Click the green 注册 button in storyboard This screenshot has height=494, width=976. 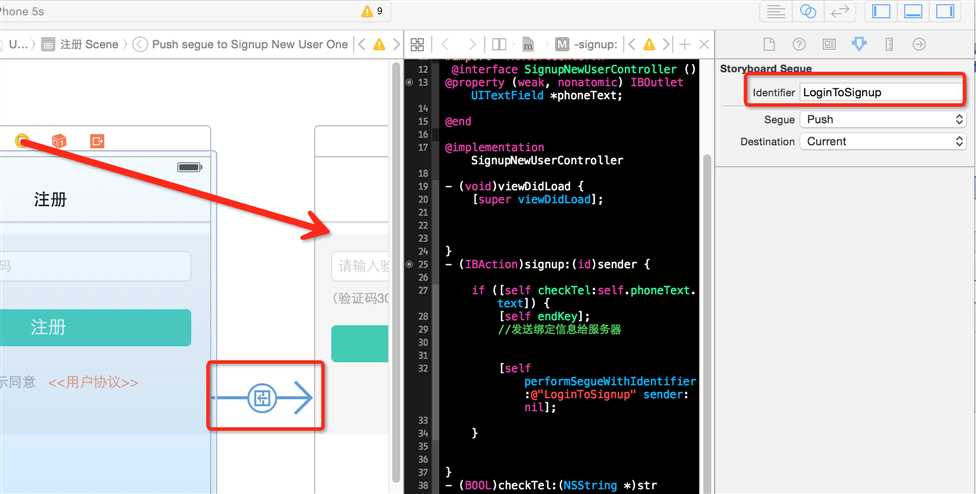click(x=95, y=327)
